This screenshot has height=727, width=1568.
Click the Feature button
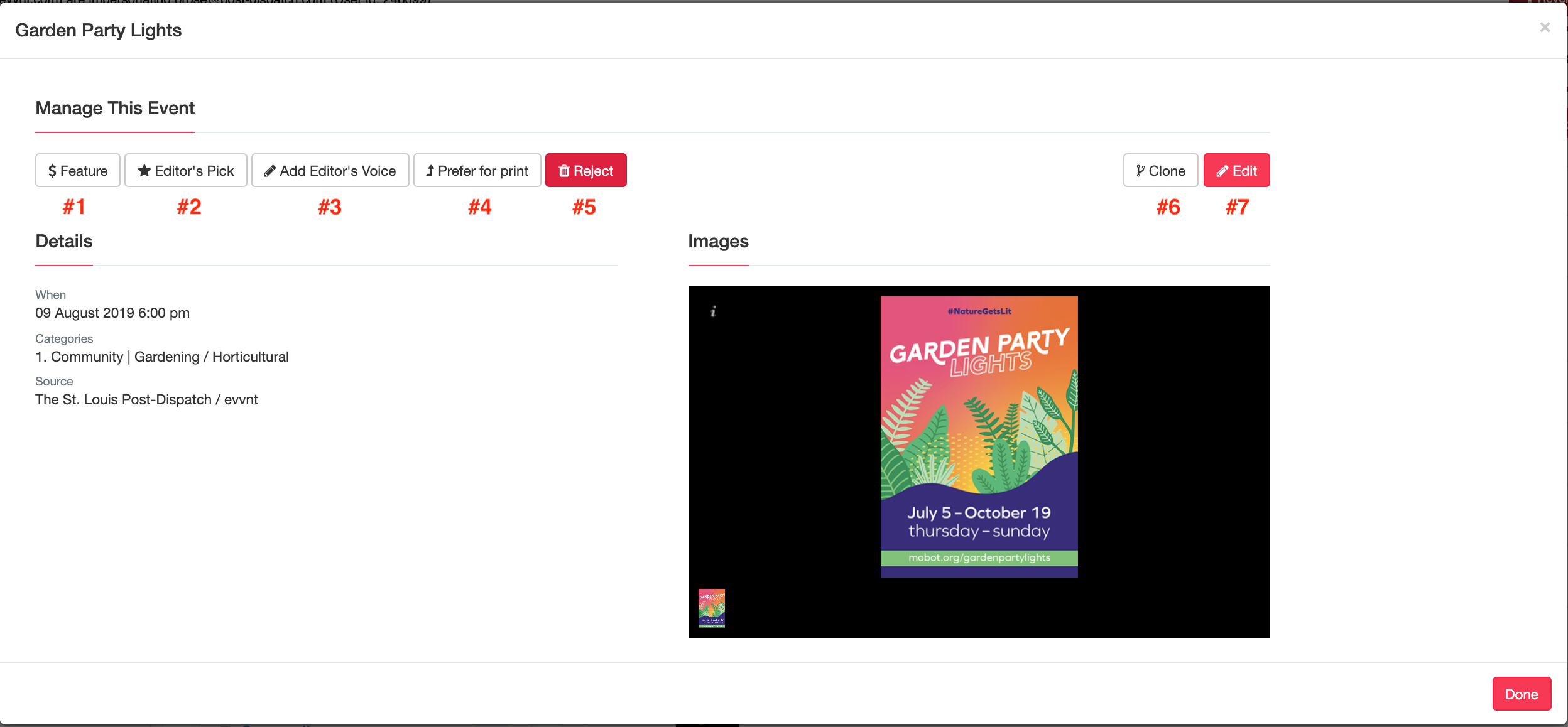pyautogui.click(x=78, y=170)
